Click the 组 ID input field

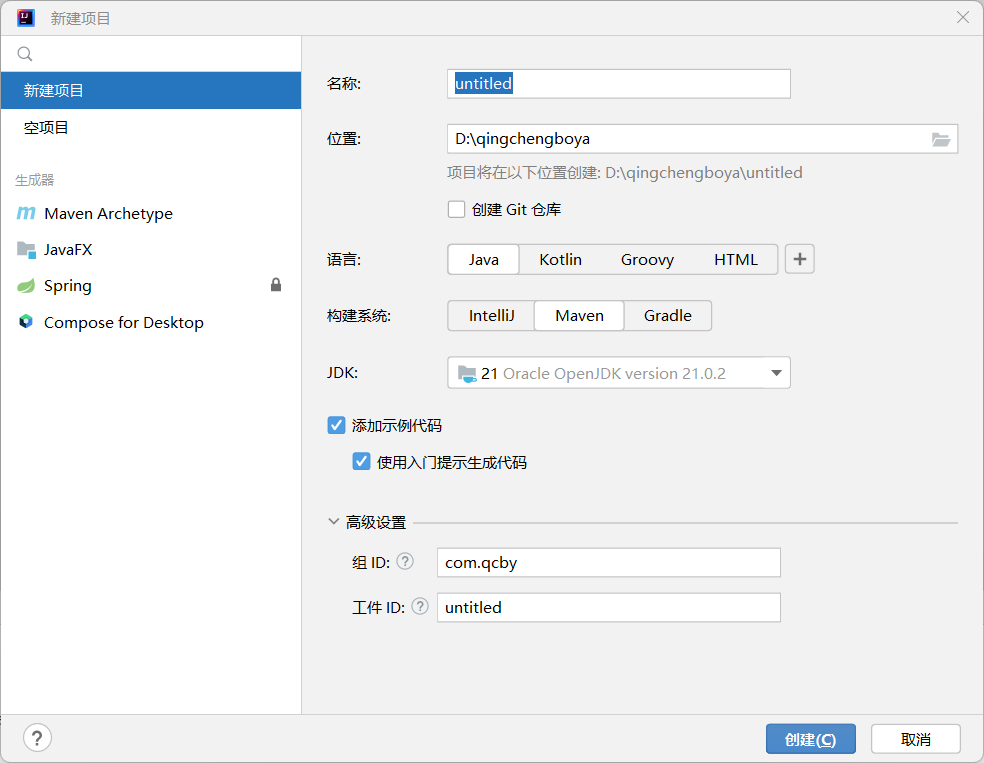tap(609, 562)
